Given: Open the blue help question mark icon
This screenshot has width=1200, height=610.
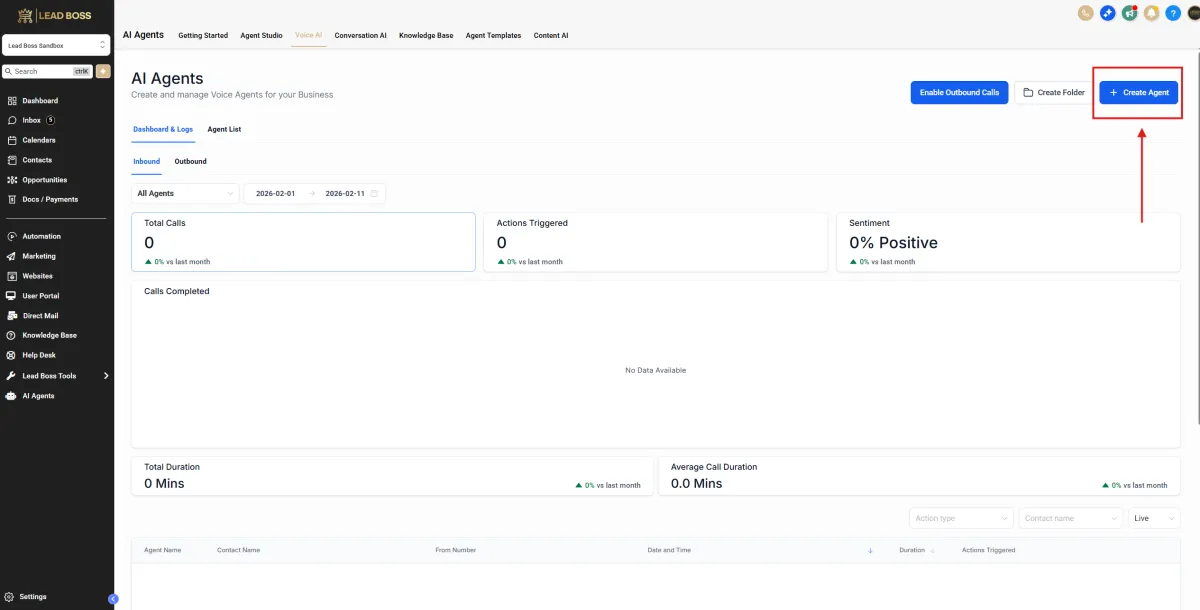Looking at the screenshot, I should tap(1173, 13).
